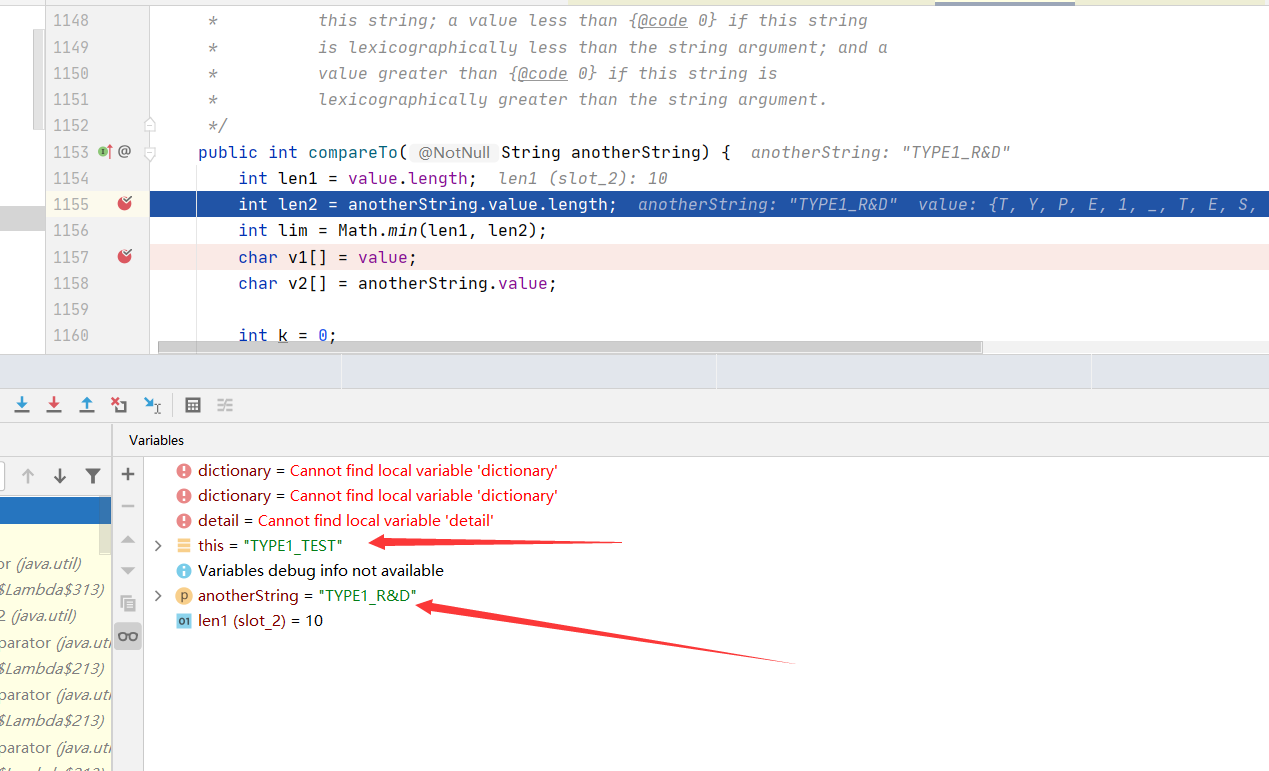Image resolution: width=1269 pixels, height=771 pixels.
Task: Click the compareTo method name
Action: [353, 152]
